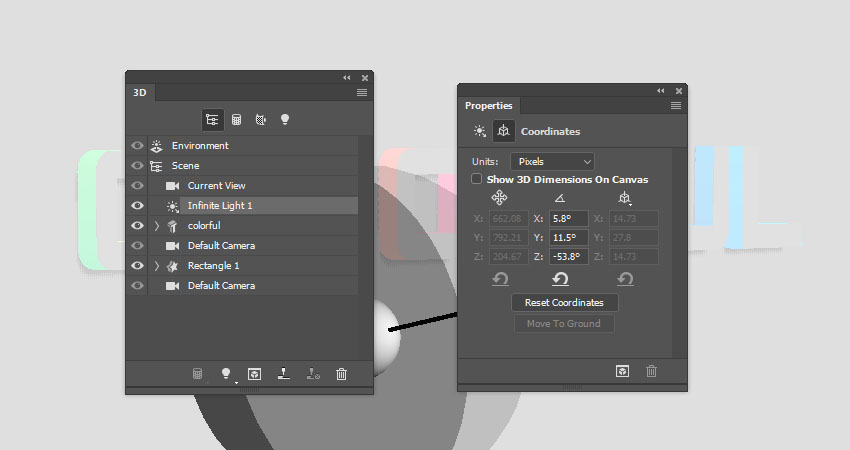The width and height of the screenshot is (850, 450).
Task: Open the Units dropdown
Action: coord(552,162)
